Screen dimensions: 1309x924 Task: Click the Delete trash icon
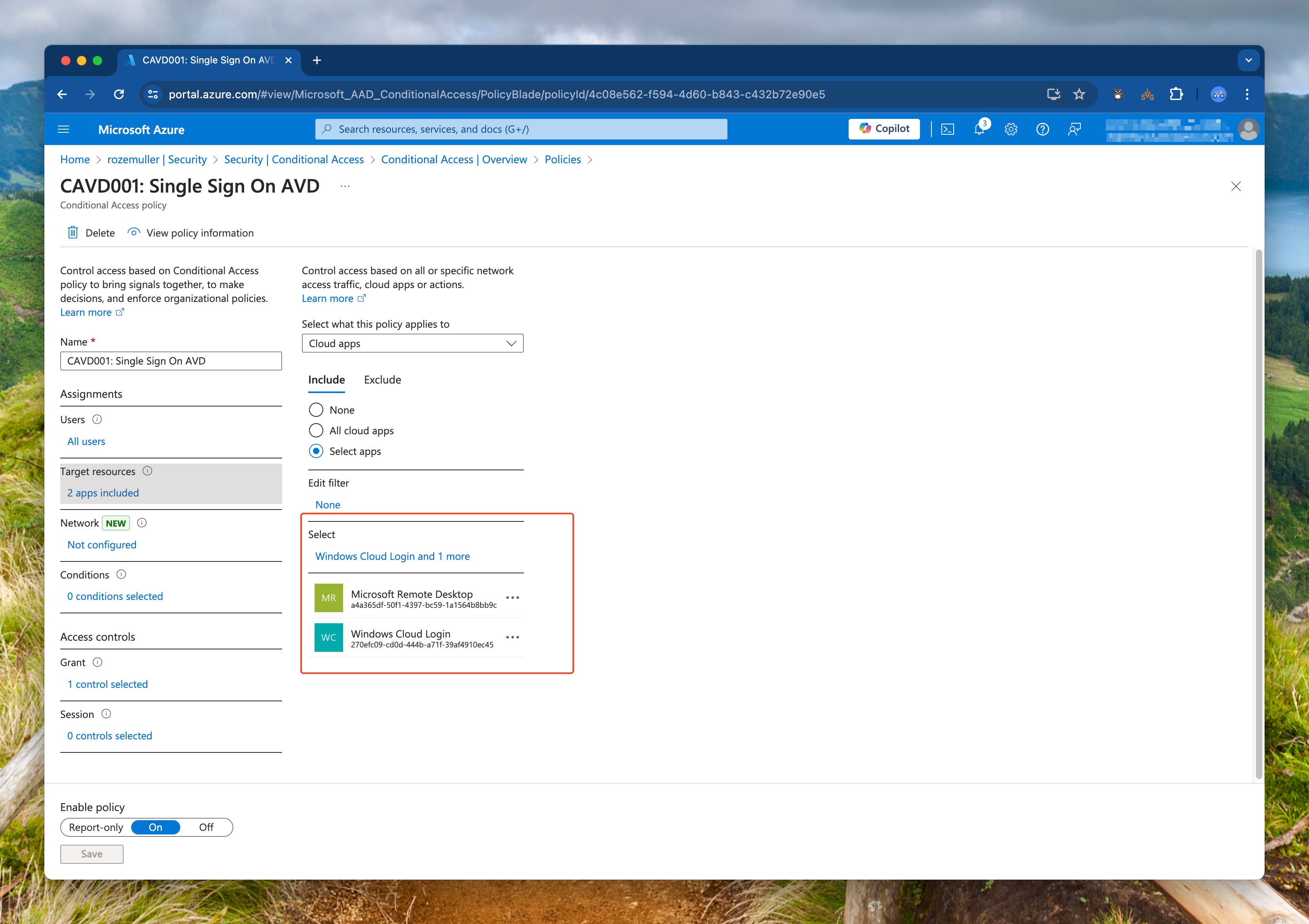pyautogui.click(x=73, y=233)
